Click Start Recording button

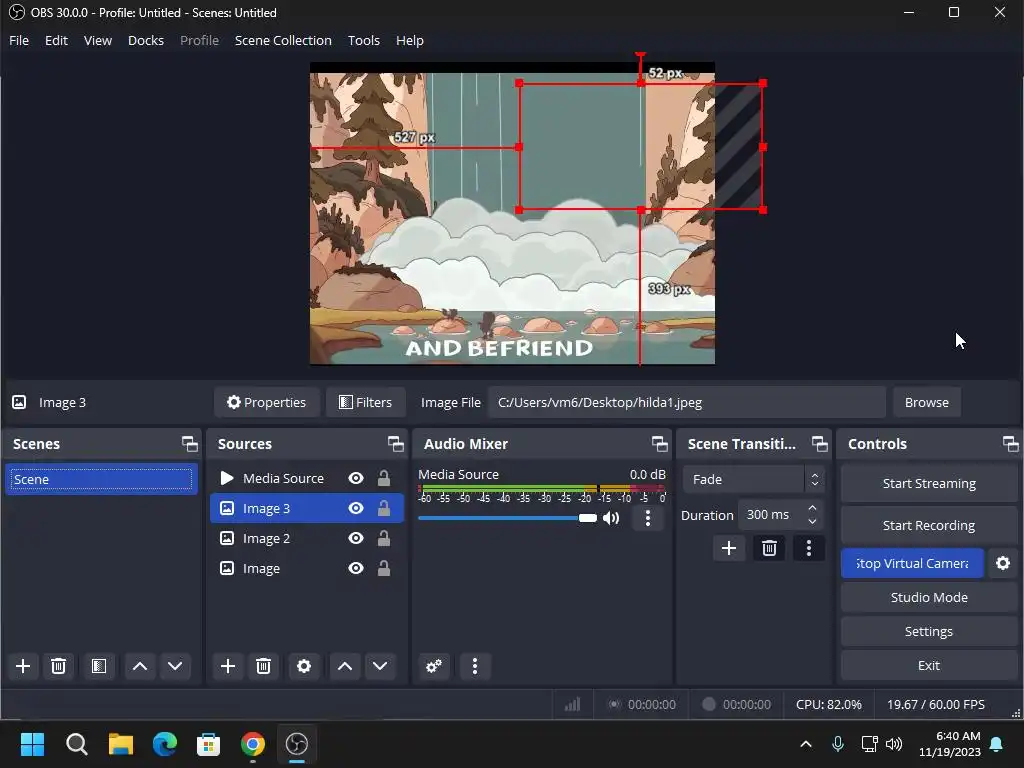[x=929, y=525]
